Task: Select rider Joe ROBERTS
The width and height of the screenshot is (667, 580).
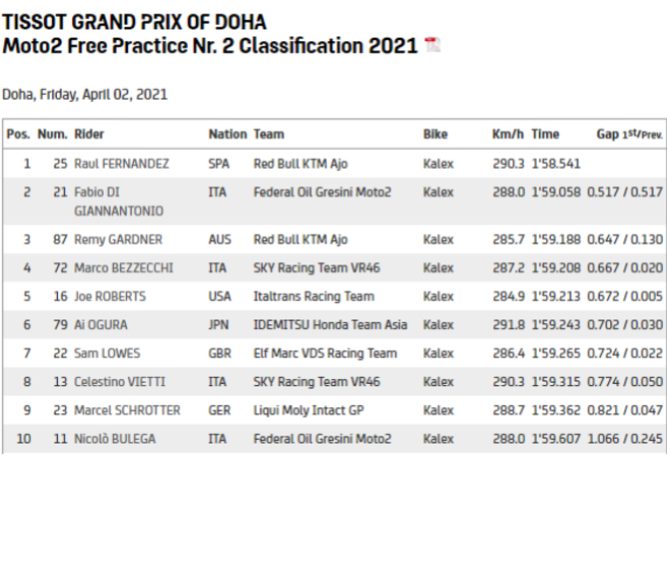Action: click(111, 297)
